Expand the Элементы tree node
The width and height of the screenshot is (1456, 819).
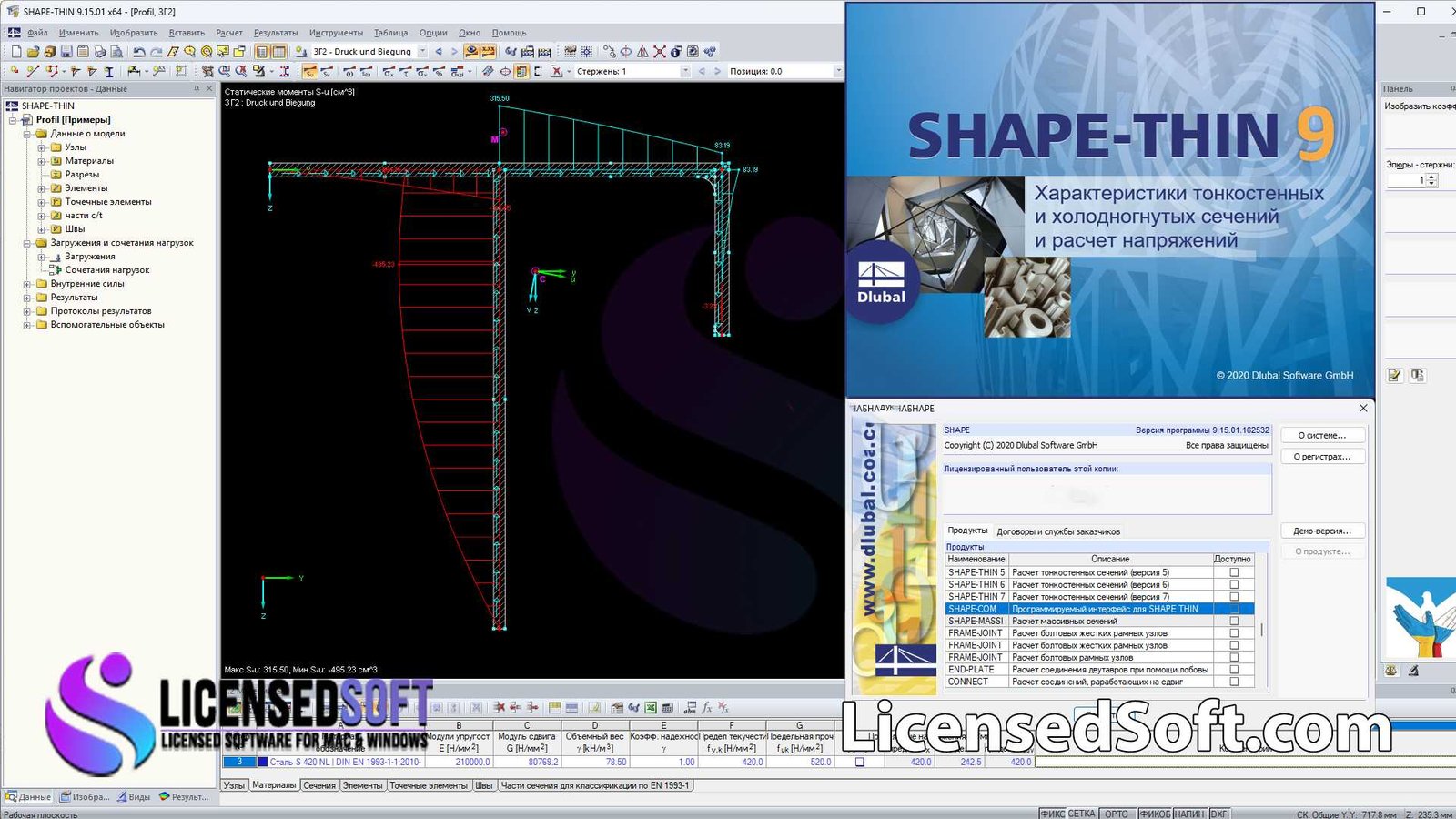click(41, 188)
